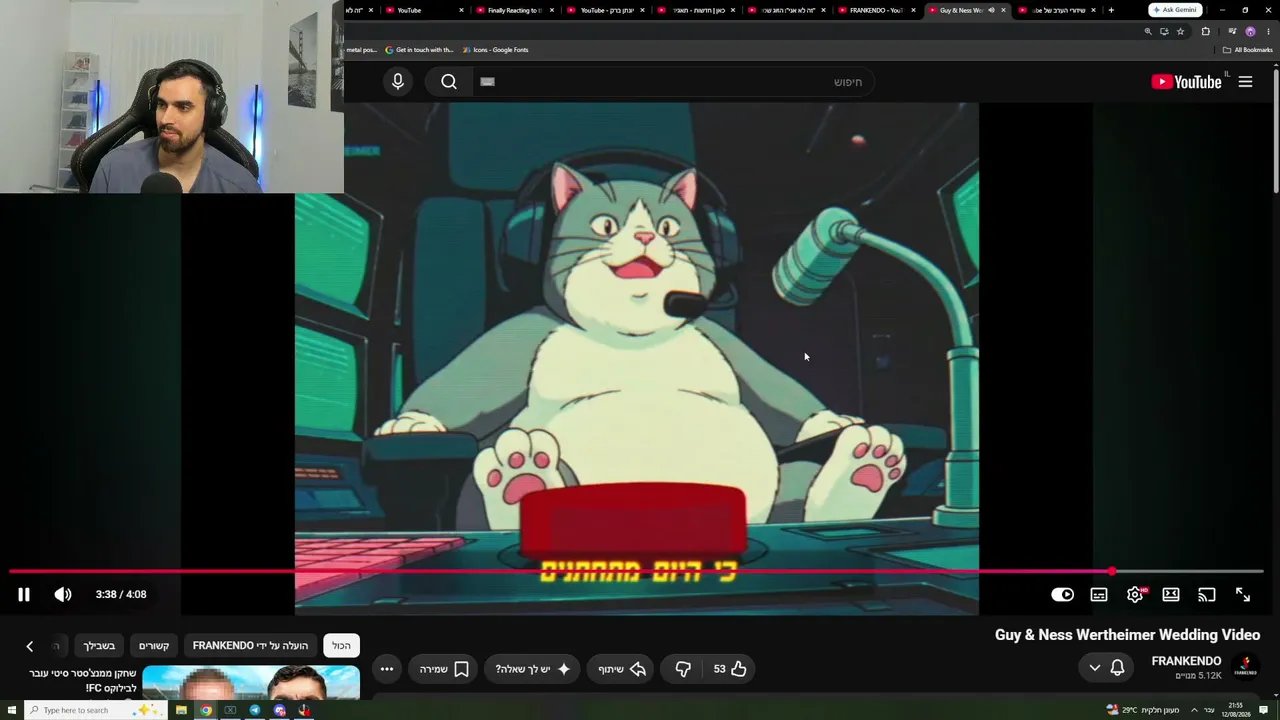Screen dimensions: 1280x720
Task: Switch to the 'YouTube - יונתן ברק' tab
Action: pos(605,10)
